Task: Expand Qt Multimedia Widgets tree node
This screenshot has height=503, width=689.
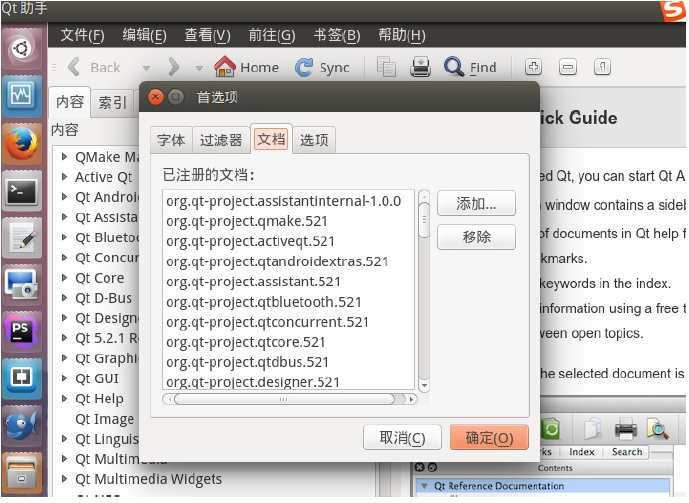Action: click(x=65, y=479)
